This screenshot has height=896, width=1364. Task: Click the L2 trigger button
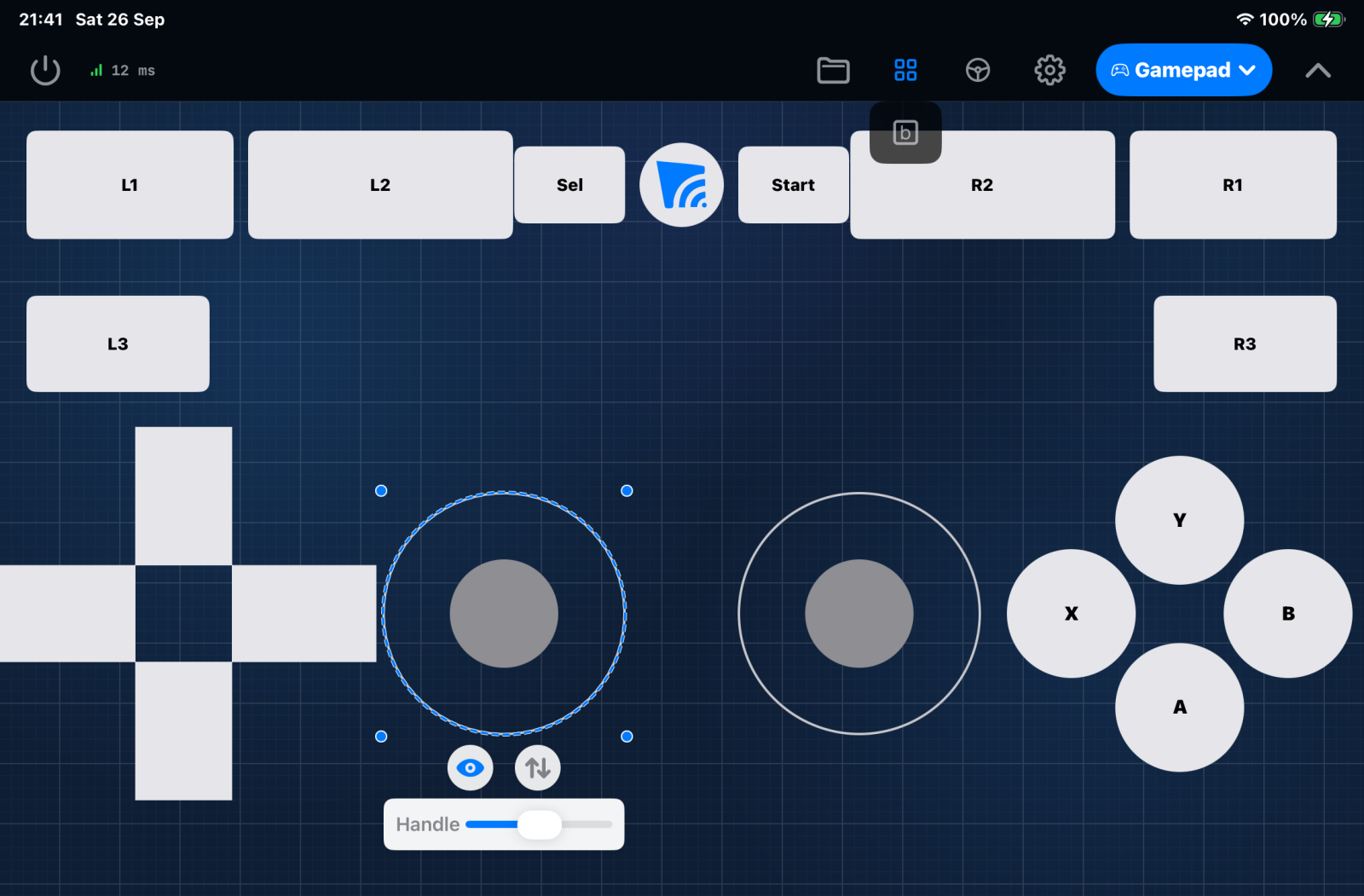tap(380, 185)
